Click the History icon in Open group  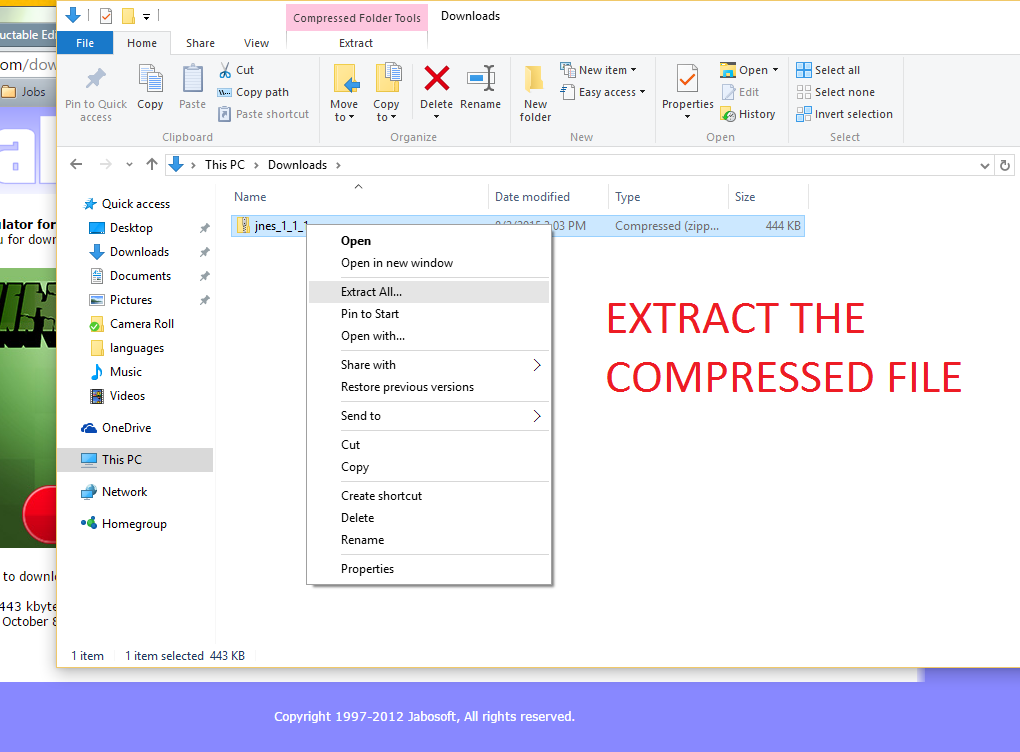pyautogui.click(x=729, y=114)
